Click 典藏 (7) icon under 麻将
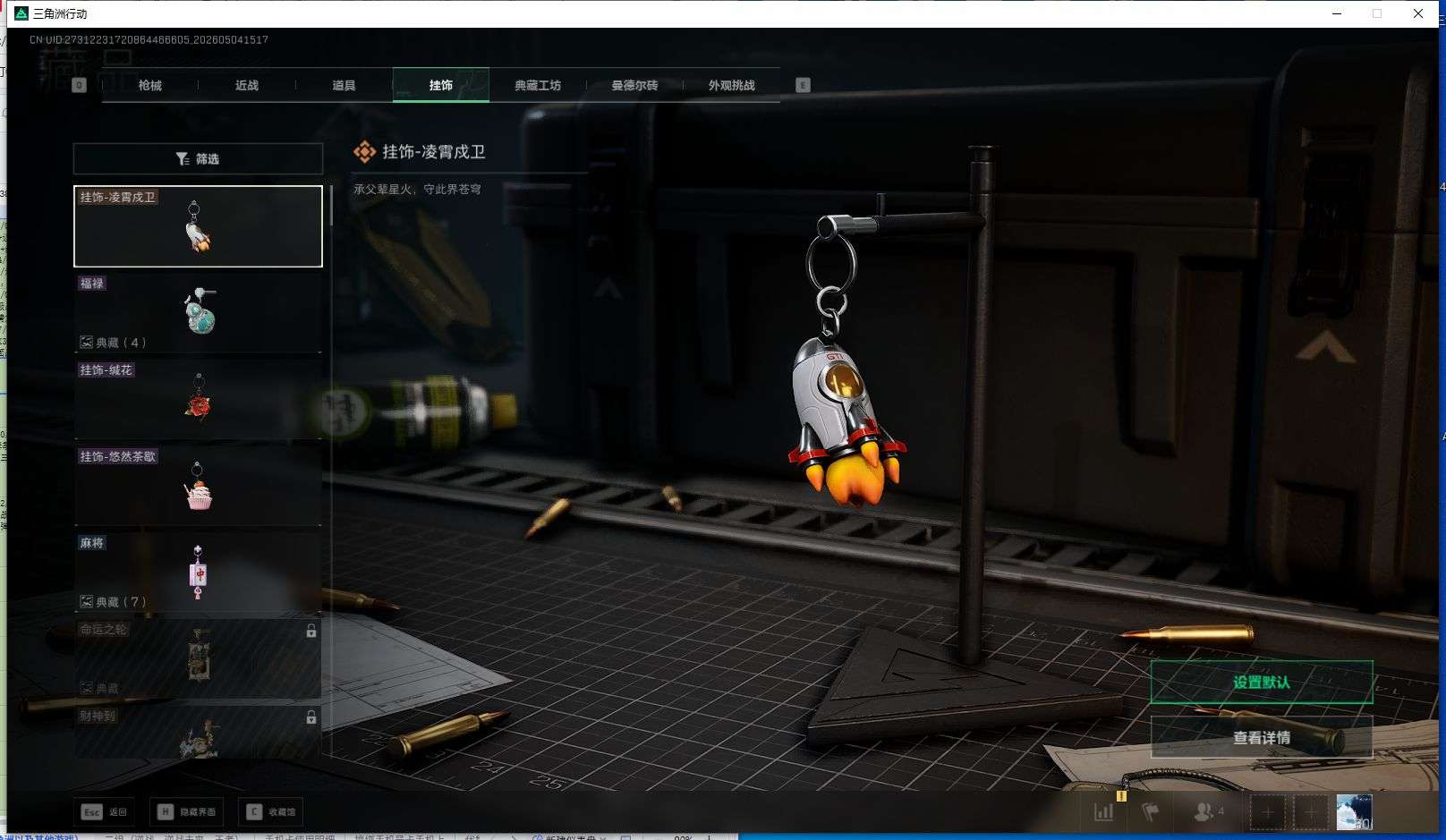This screenshot has height=840, width=1446. pos(87,601)
